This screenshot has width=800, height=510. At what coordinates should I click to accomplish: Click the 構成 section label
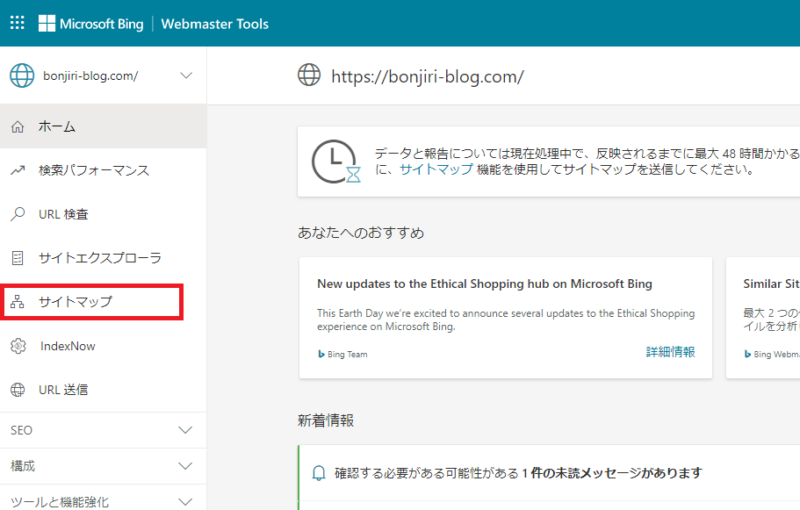tap(22, 466)
